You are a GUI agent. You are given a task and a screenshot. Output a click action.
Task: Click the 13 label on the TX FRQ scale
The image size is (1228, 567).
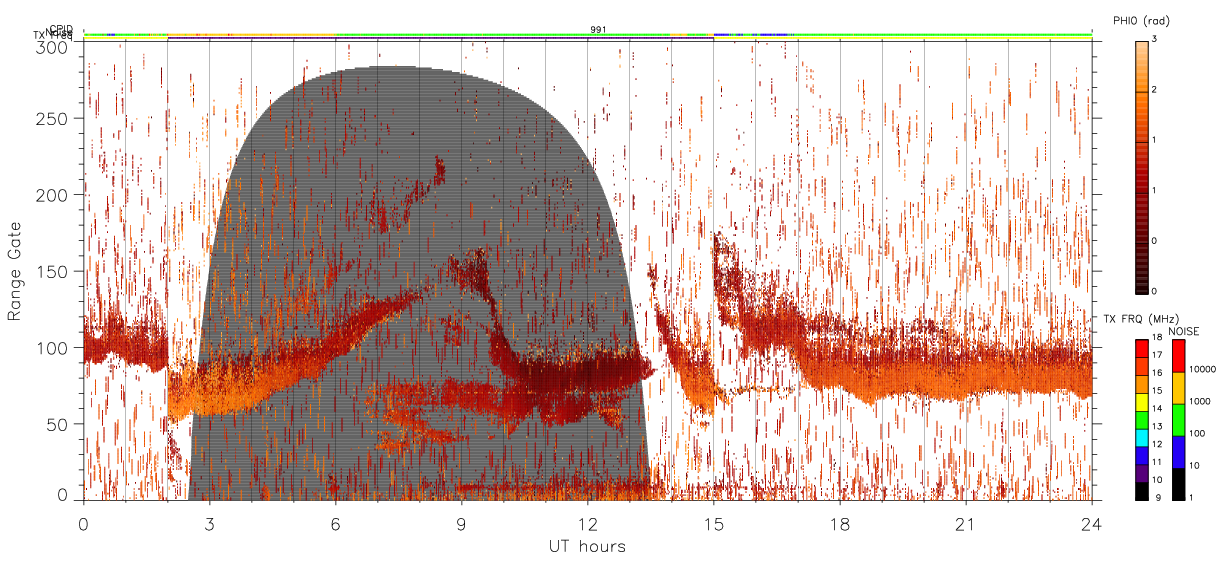pyautogui.click(x=1158, y=427)
